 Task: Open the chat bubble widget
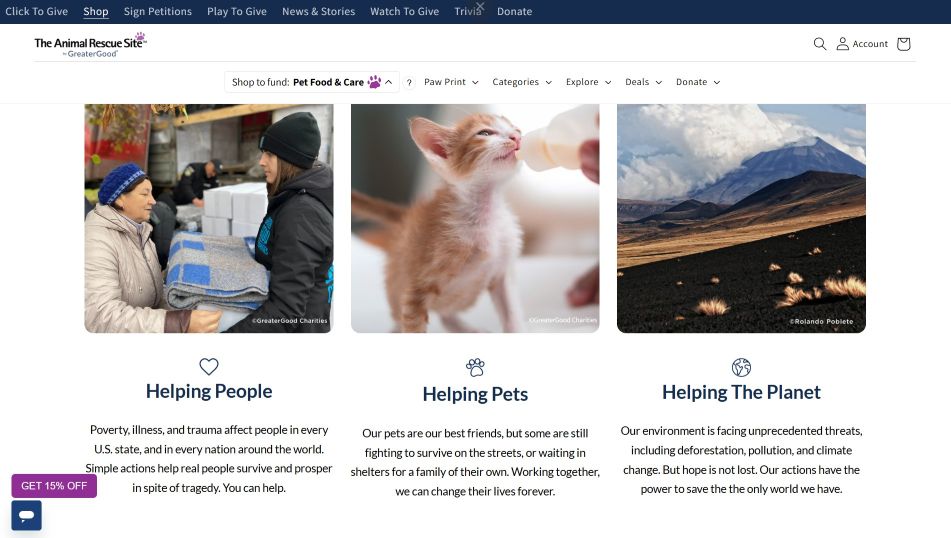tap(27, 516)
